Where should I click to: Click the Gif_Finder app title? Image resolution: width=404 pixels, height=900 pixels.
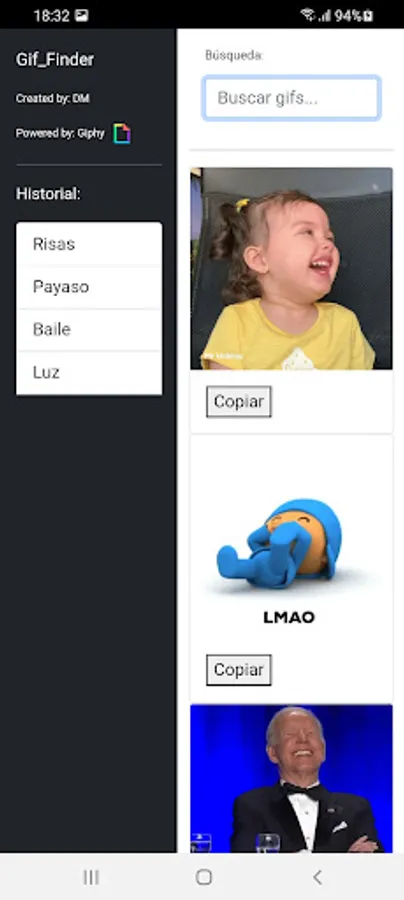55,60
